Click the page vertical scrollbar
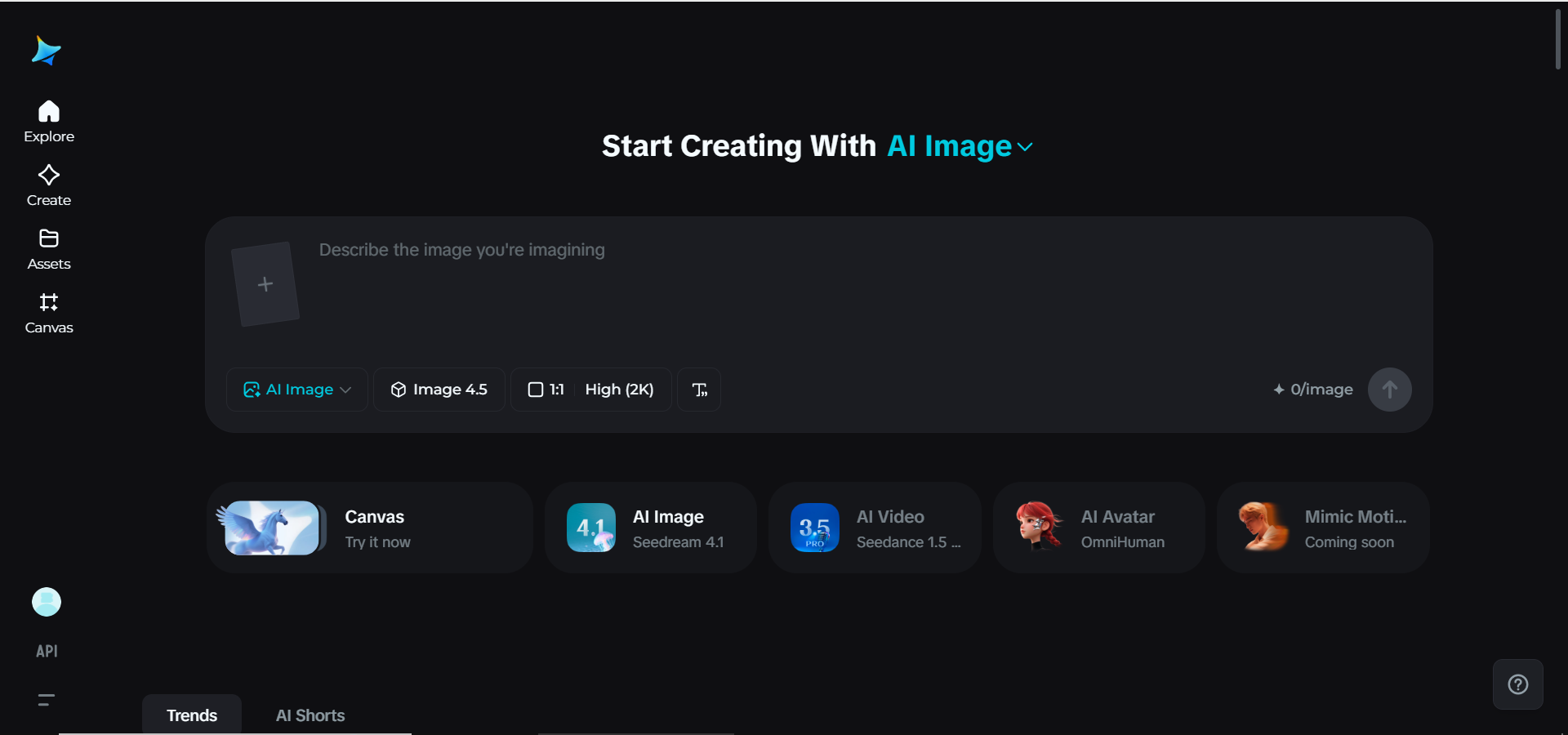The height and width of the screenshot is (735, 1568). tap(1558, 41)
